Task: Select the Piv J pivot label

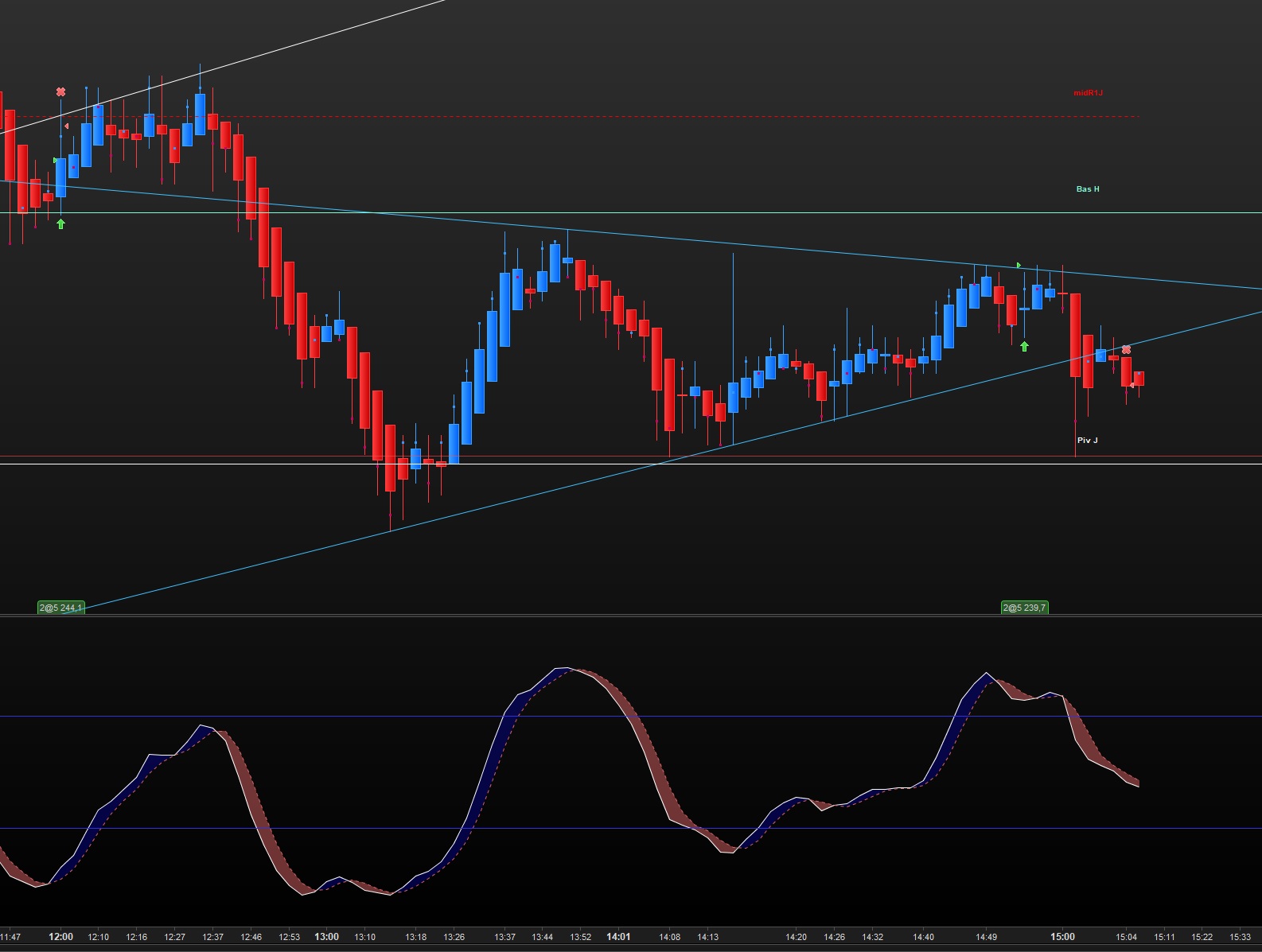Action: [1087, 441]
